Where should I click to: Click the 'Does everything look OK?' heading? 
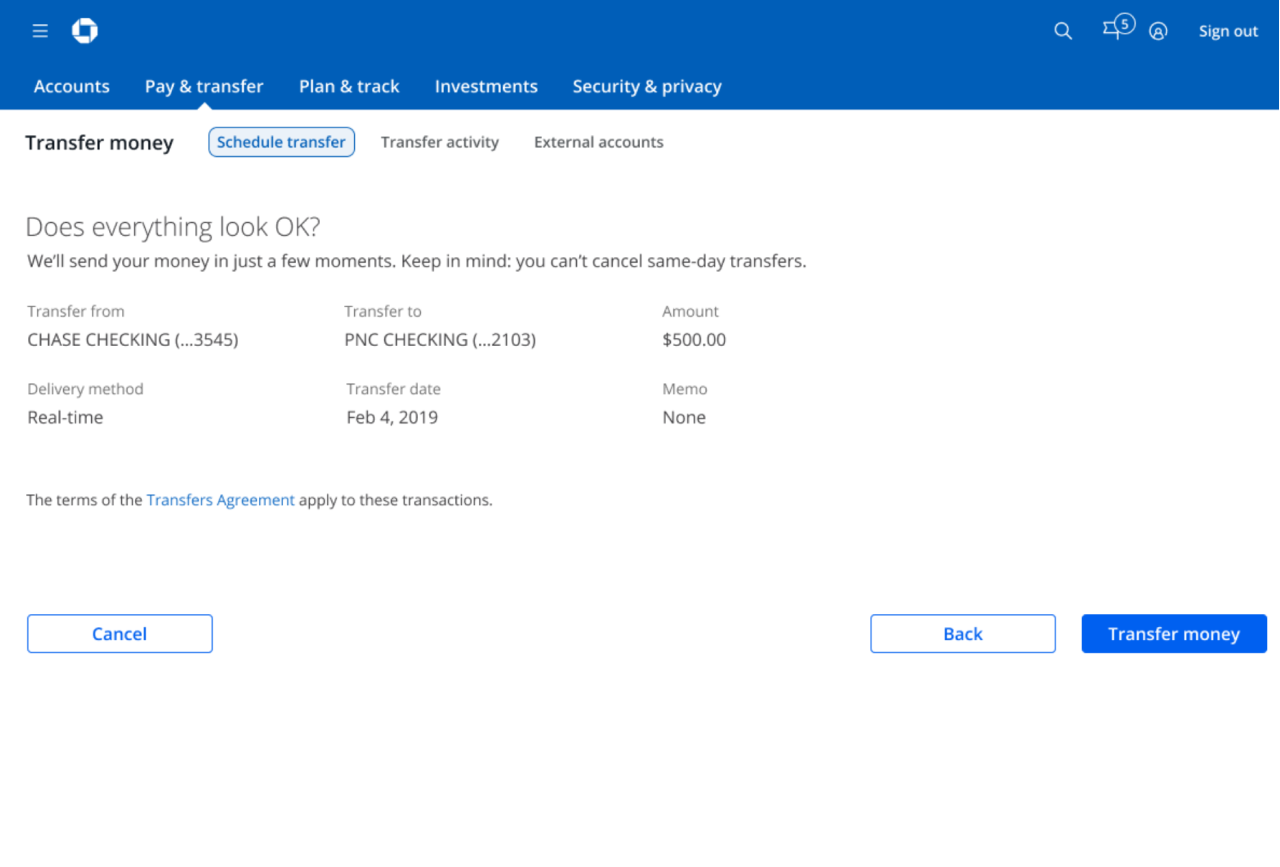(x=173, y=227)
